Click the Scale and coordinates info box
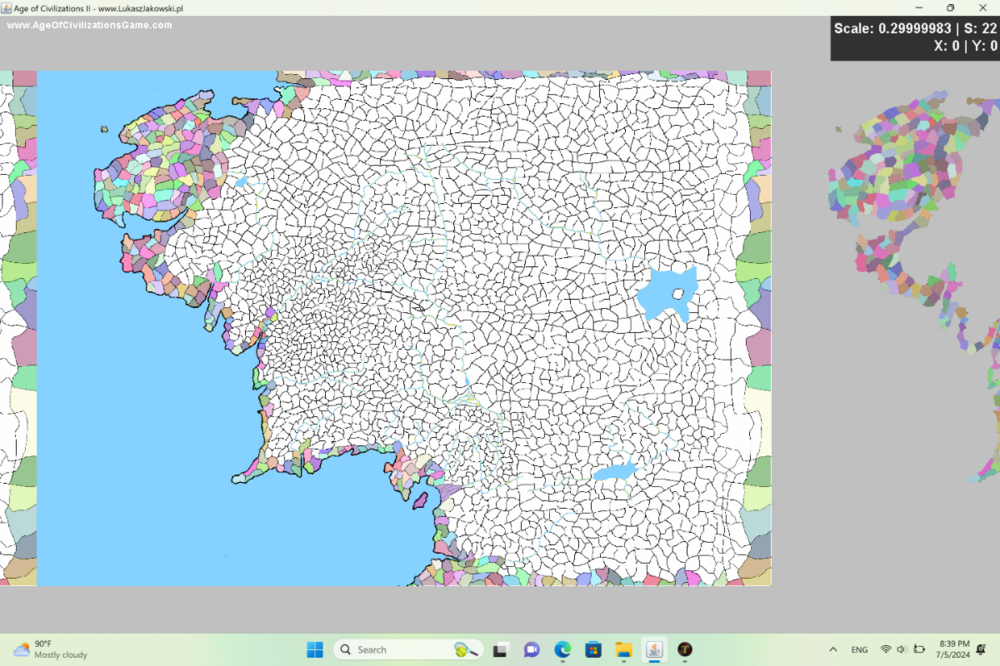Viewport: 1000px width, 666px height. pyautogui.click(x=915, y=38)
